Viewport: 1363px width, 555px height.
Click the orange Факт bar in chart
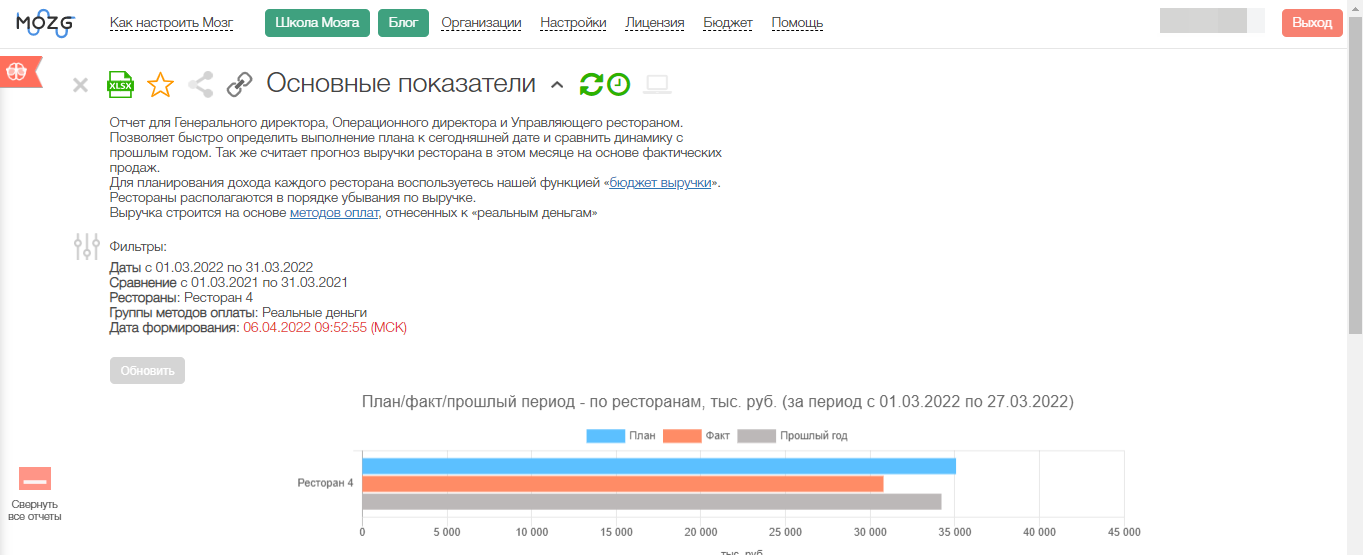[623, 484]
